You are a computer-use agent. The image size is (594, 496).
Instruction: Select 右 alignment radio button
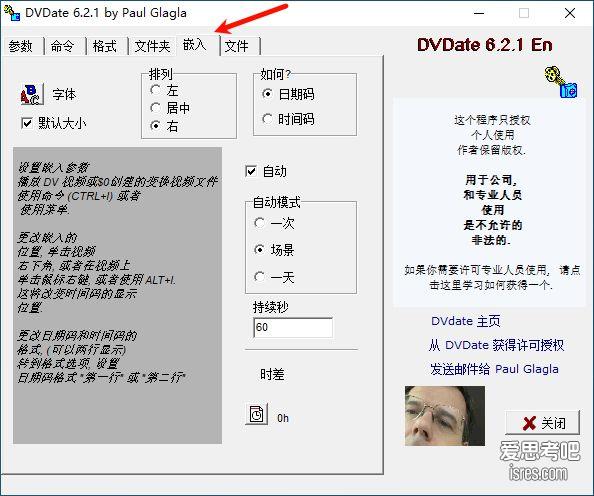click(155, 126)
